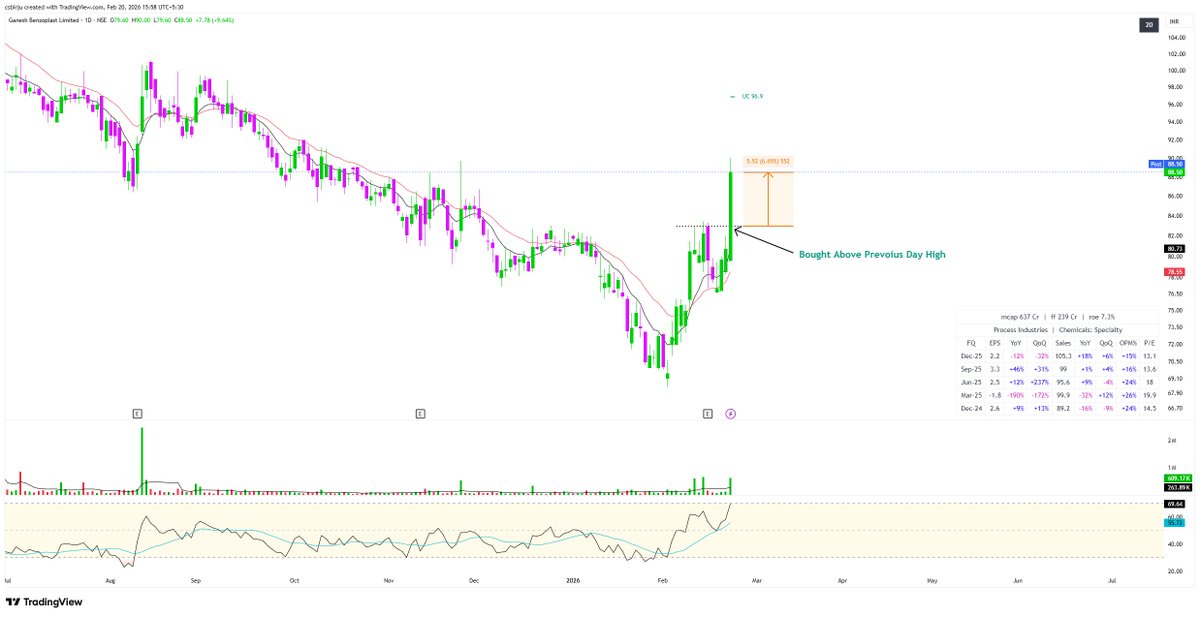Click the 'Sales' column header
The height and width of the screenshot is (617, 1200).
tap(1063, 342)
